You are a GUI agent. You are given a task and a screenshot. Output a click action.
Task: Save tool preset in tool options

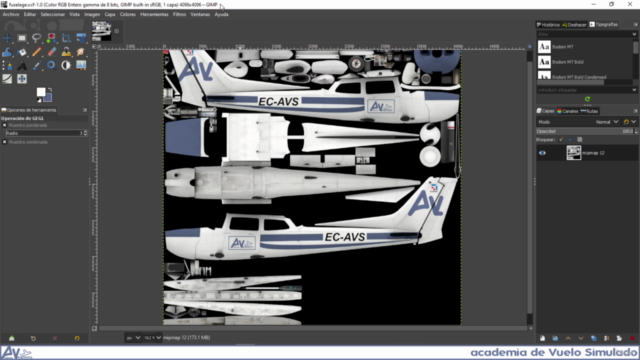[11, 338]
